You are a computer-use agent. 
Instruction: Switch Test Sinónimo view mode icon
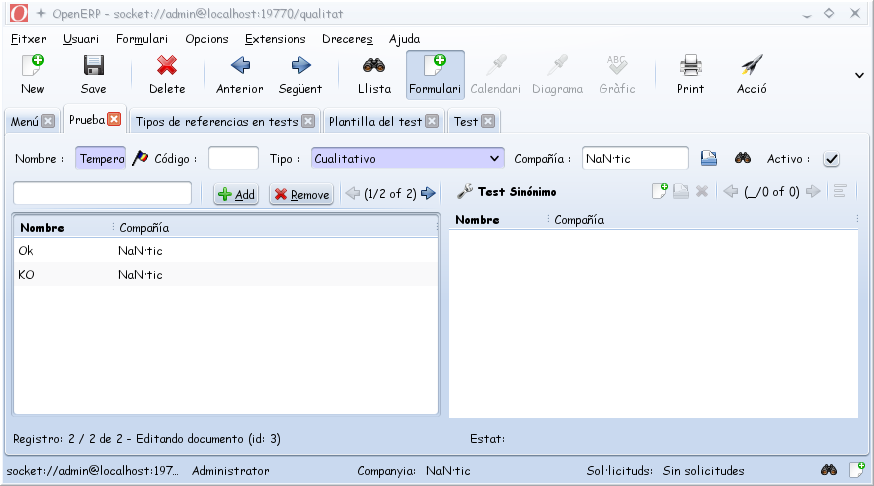[x=840, y=191]
